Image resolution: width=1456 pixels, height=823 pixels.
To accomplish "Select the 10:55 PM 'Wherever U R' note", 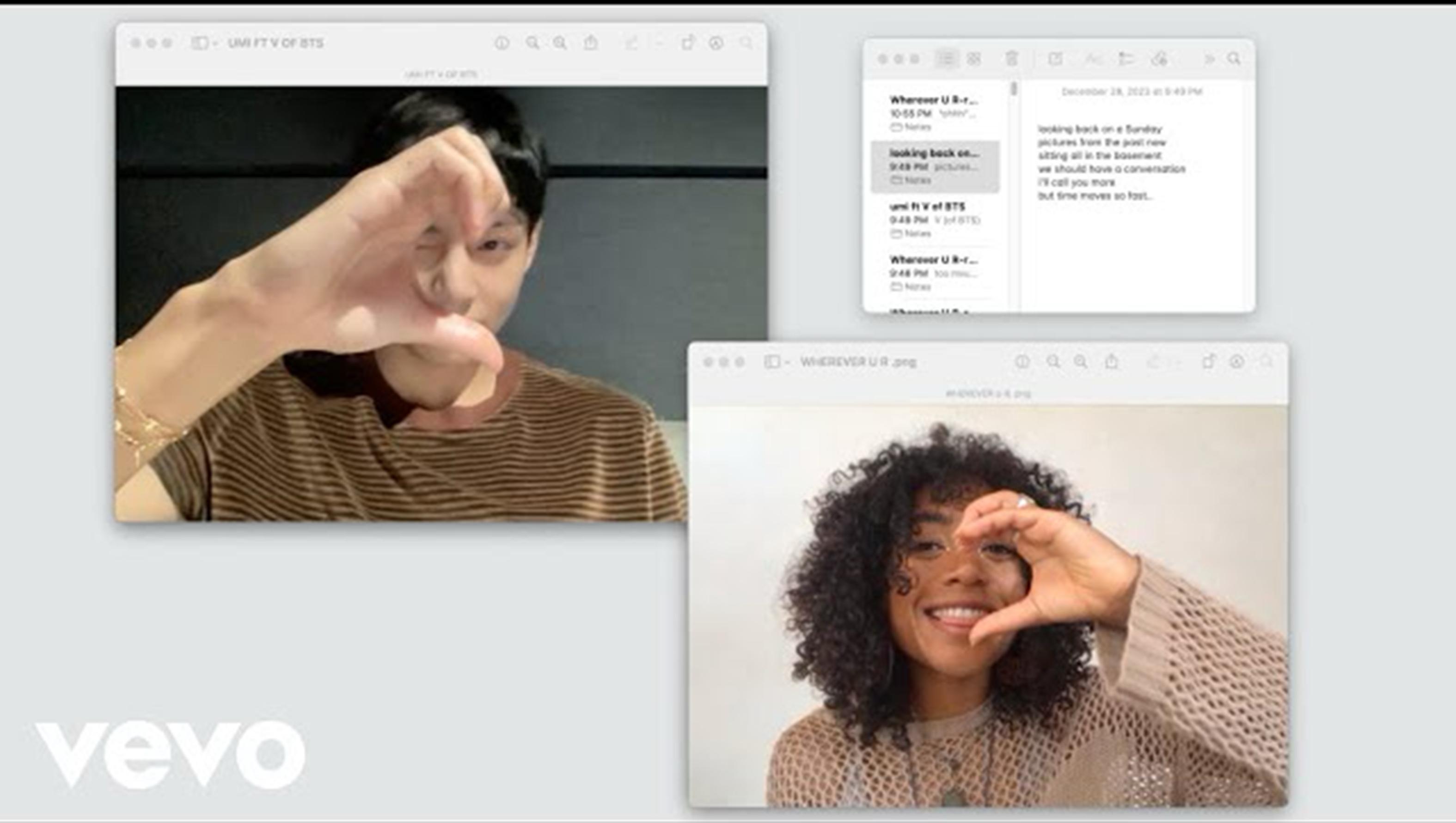I will point(933,113).
